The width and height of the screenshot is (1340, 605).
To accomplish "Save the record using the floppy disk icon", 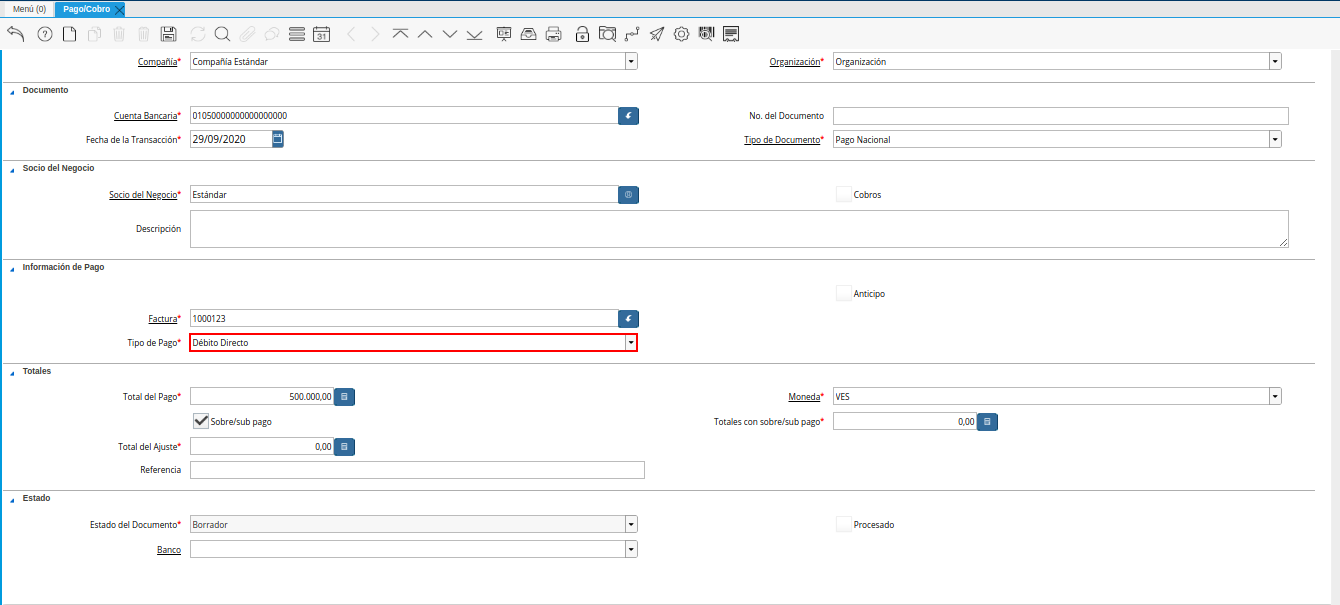I will (x=169, y=34).
